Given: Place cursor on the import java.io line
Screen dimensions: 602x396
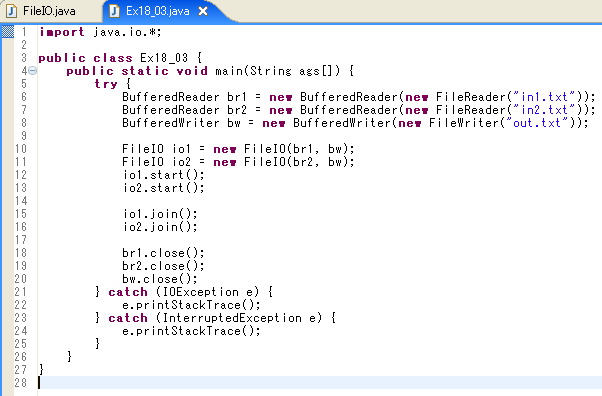Looking at the screenshot, I should [x=100, y=32].
